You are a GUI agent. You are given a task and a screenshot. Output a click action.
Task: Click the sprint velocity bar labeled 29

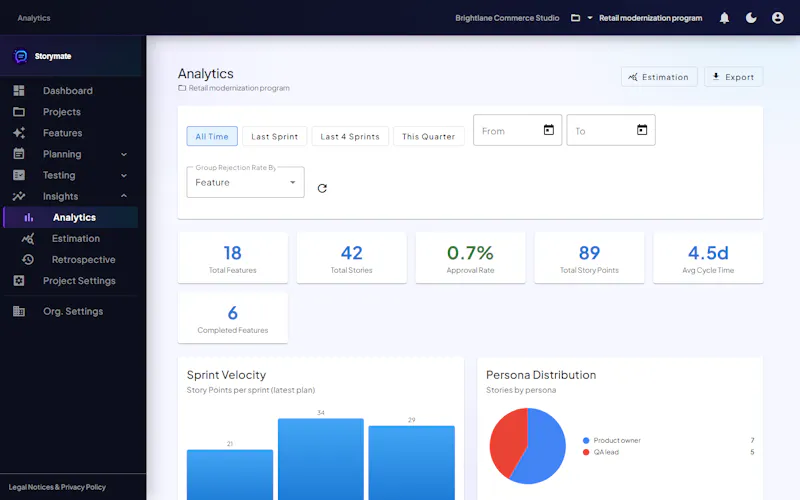[412, 463]
